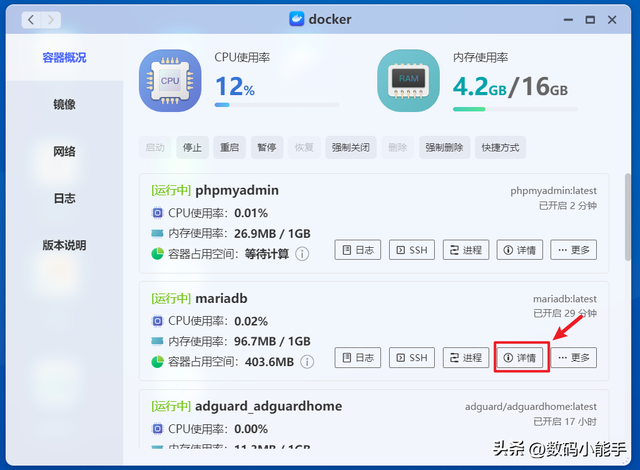
Task: Click phpmyadmin CPU usage chip icon
Action: (x=157, y=213)
